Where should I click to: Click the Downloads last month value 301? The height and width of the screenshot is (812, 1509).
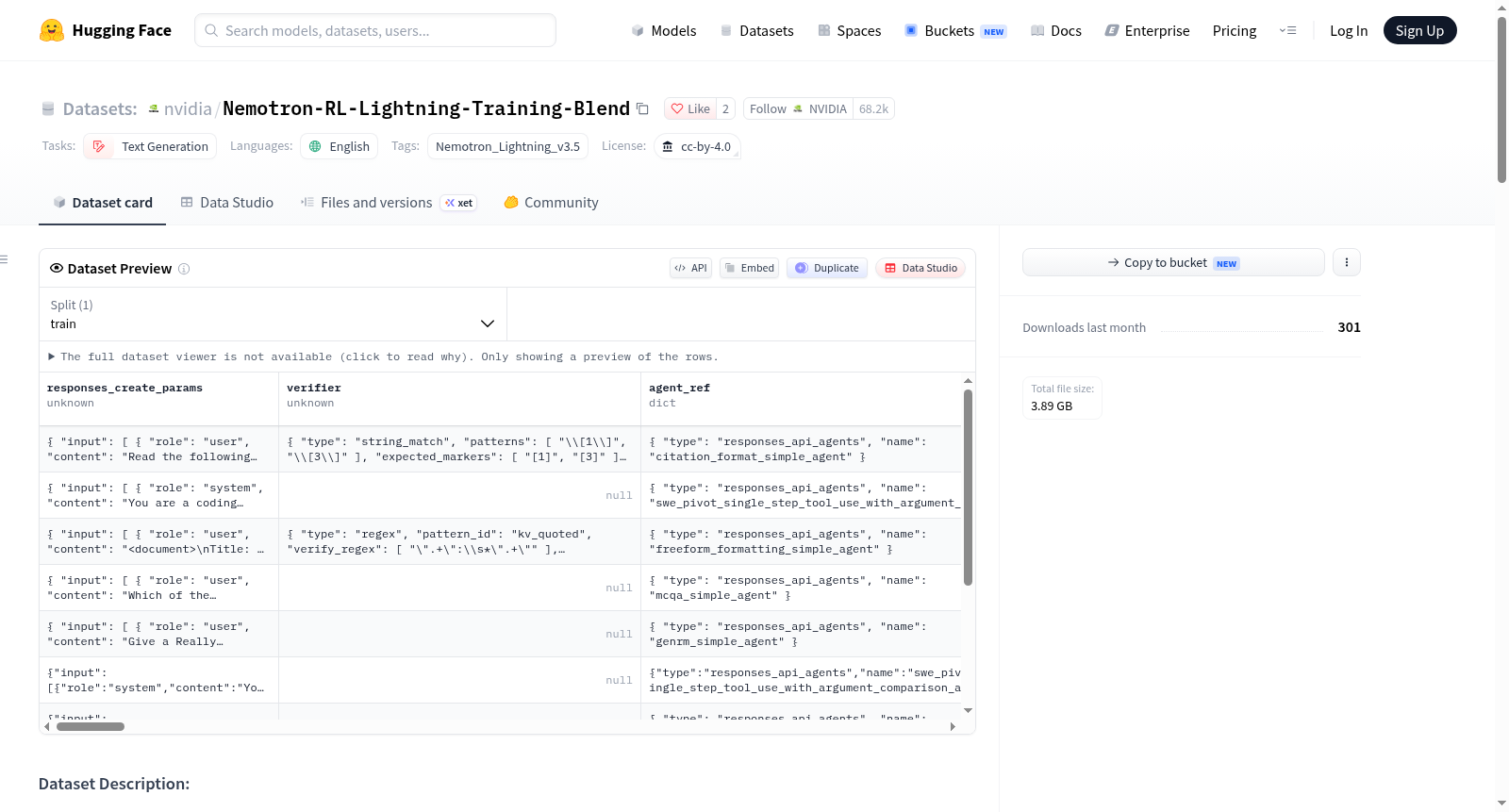coord(1349,327)
